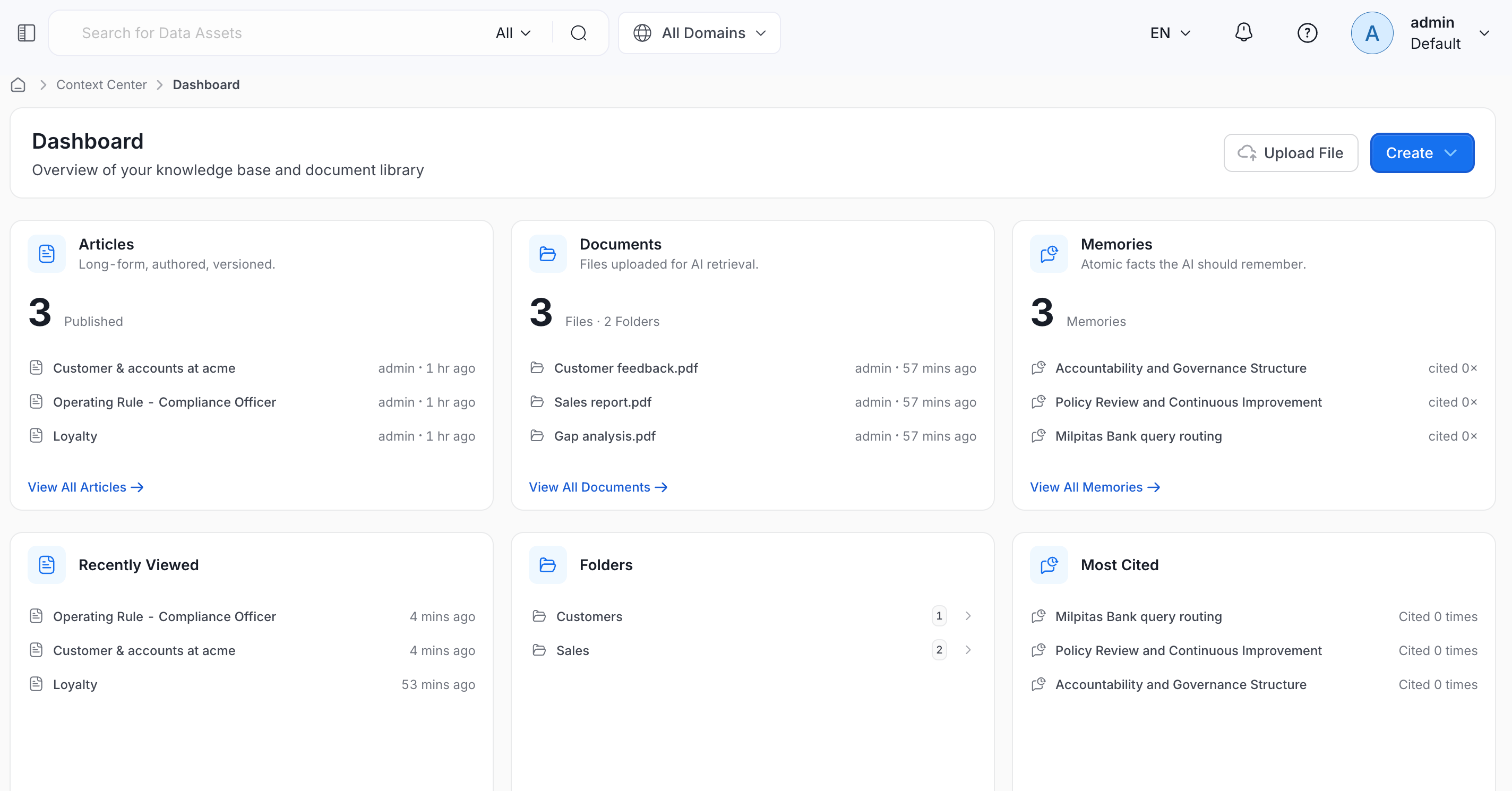The height and width of the screenshot is (791, 1512).
Task: Open the Create dropdown button
Action: [x=1422, y=152]
